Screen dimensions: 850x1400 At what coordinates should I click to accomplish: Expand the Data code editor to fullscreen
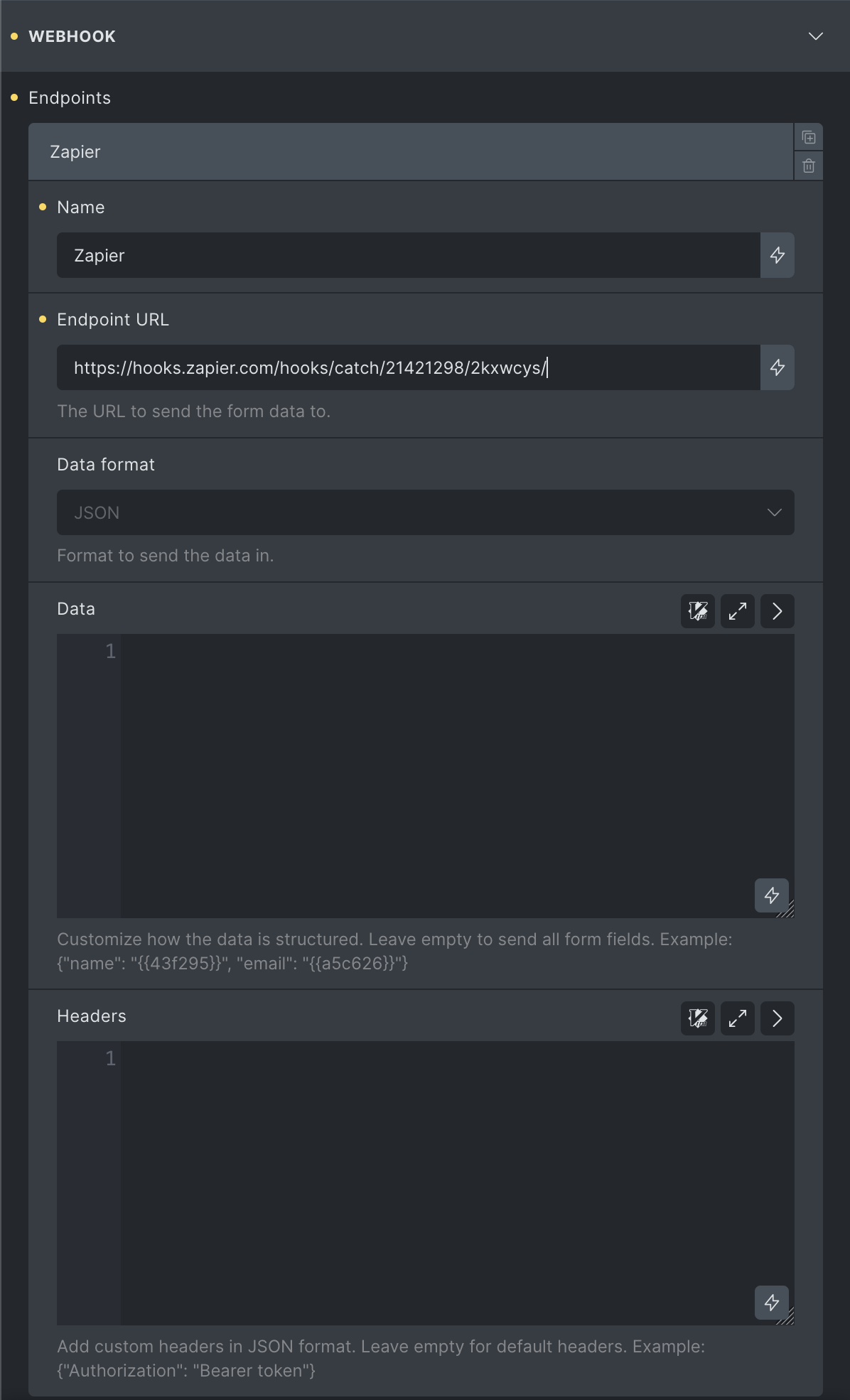(x=737, y=611)
